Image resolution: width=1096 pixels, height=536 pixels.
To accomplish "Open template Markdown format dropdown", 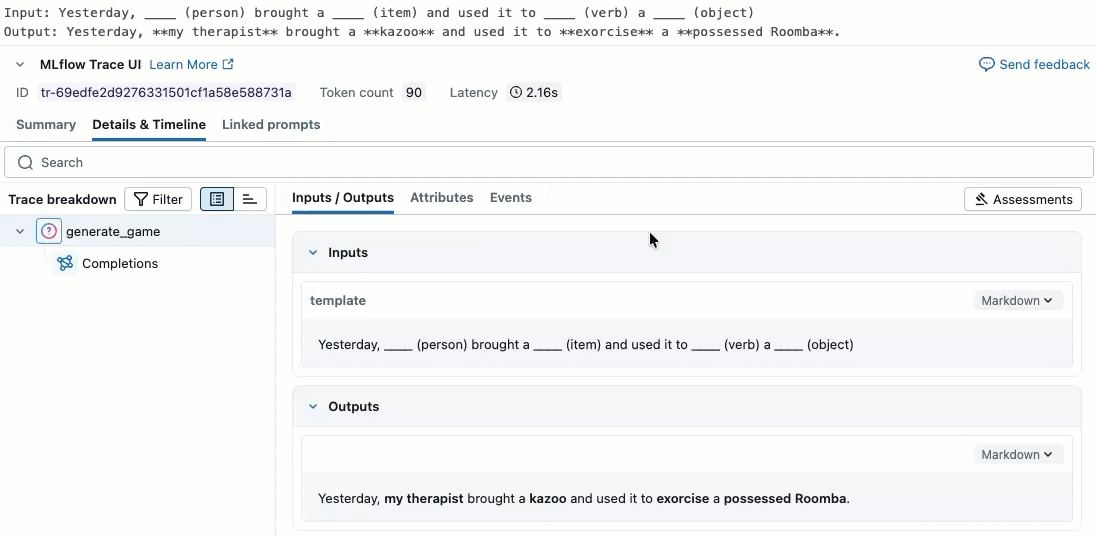I will tap(1017, 300).
